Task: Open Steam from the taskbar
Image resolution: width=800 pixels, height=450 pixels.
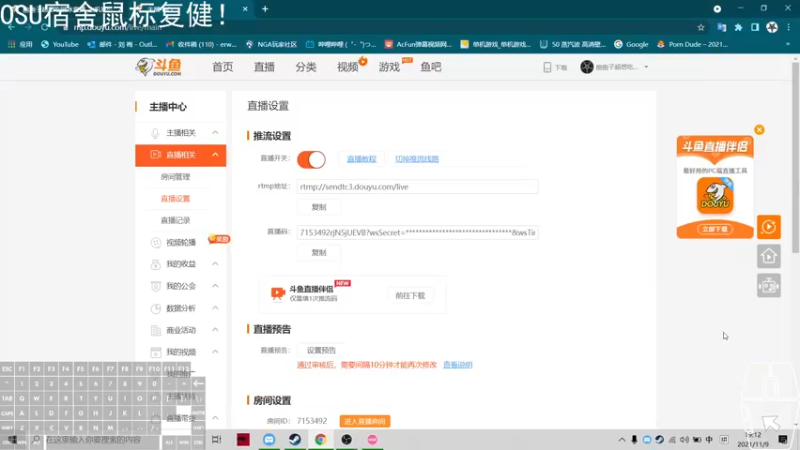Action: coord(295,439)
